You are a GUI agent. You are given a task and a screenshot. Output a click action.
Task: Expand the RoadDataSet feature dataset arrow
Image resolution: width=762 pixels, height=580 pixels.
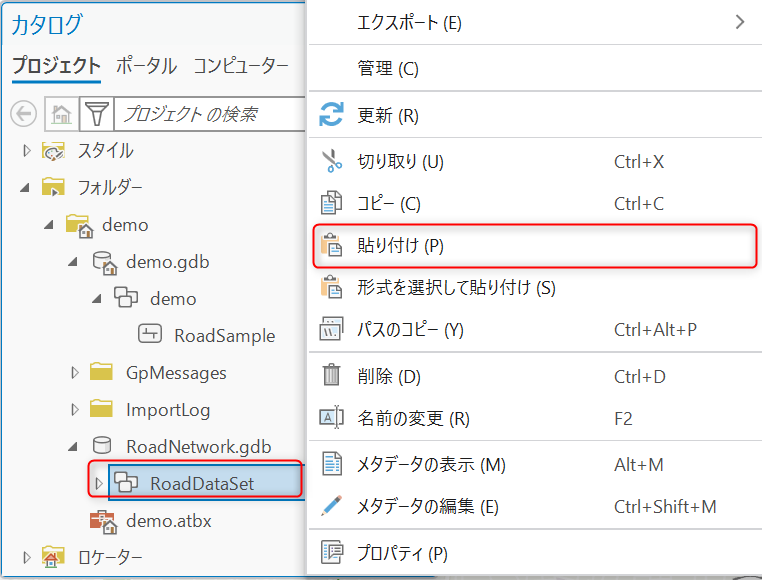coord(99,484)
